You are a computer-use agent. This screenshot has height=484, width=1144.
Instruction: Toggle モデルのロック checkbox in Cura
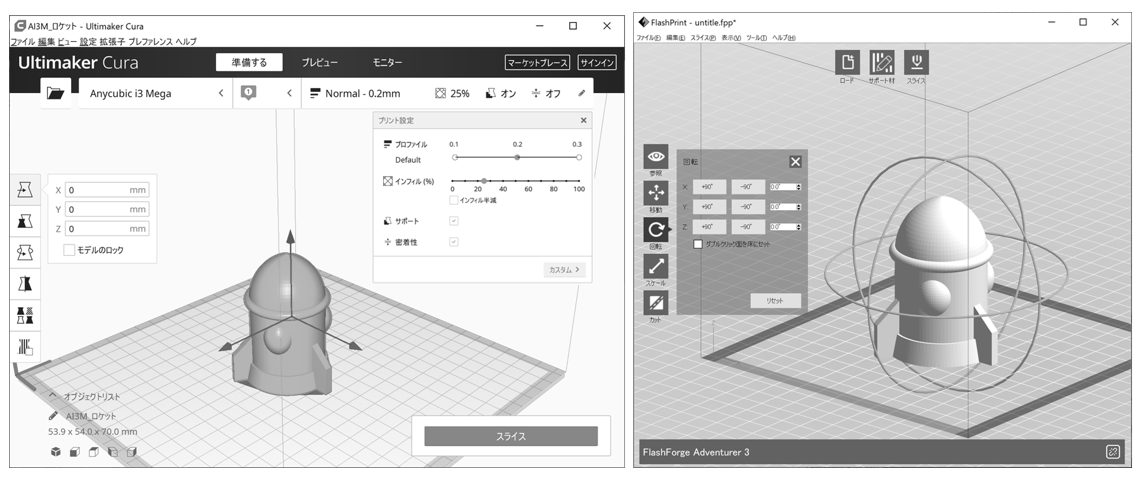coord(69,250)
